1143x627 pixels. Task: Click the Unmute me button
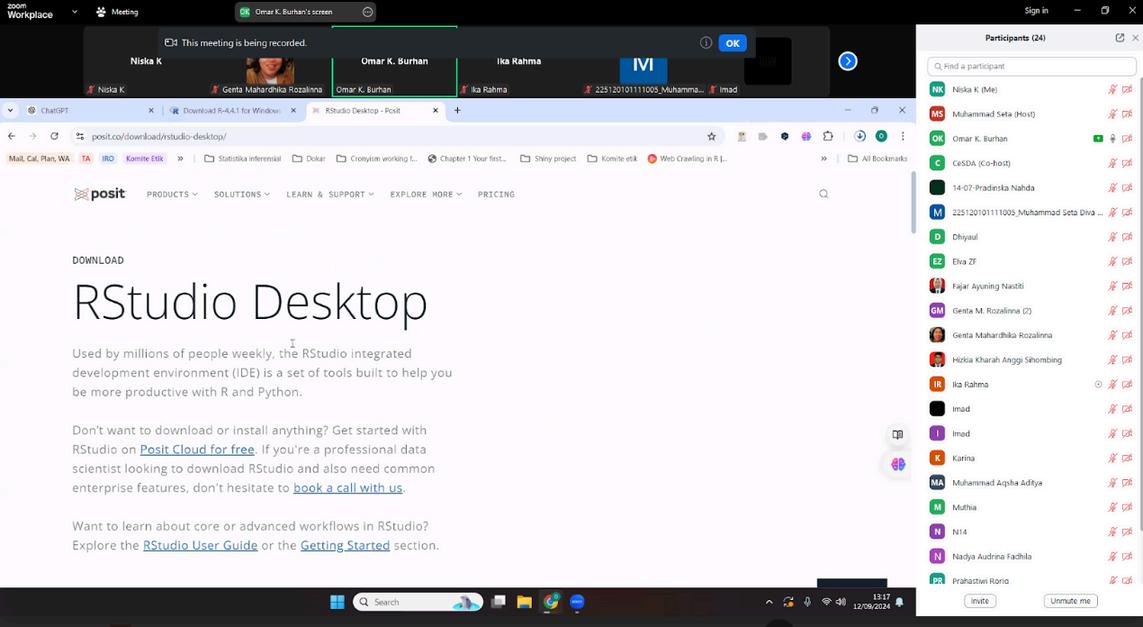pos(1070,601)
